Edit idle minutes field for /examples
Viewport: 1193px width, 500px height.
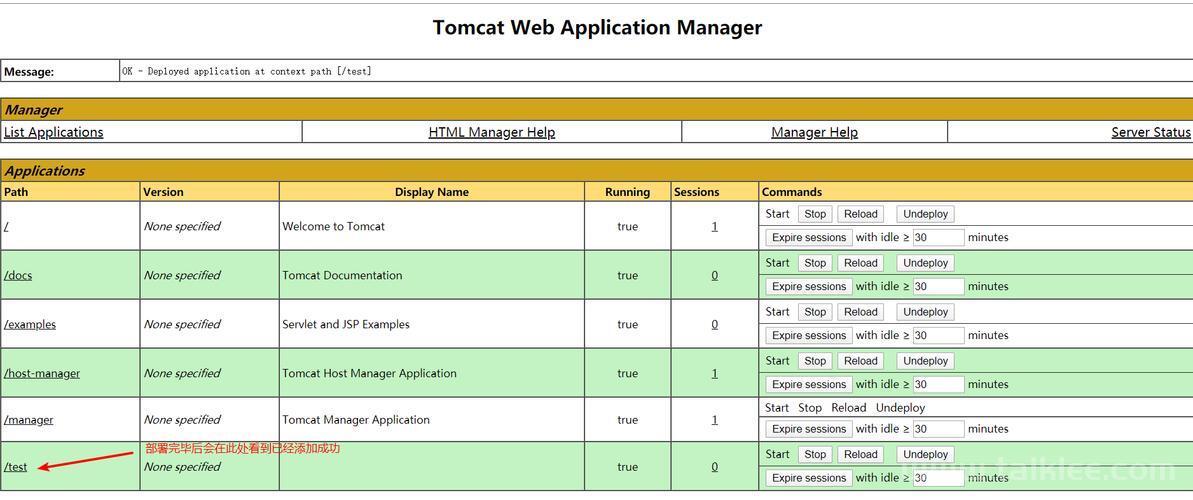[939, 335]
